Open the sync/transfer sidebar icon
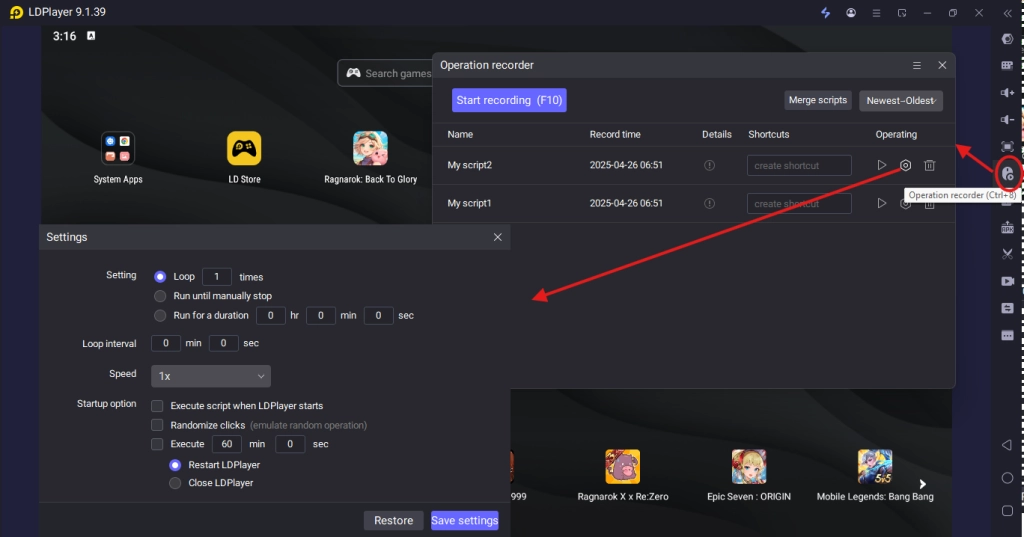Screen dimensions: 1024x537 coord(1008,308)
